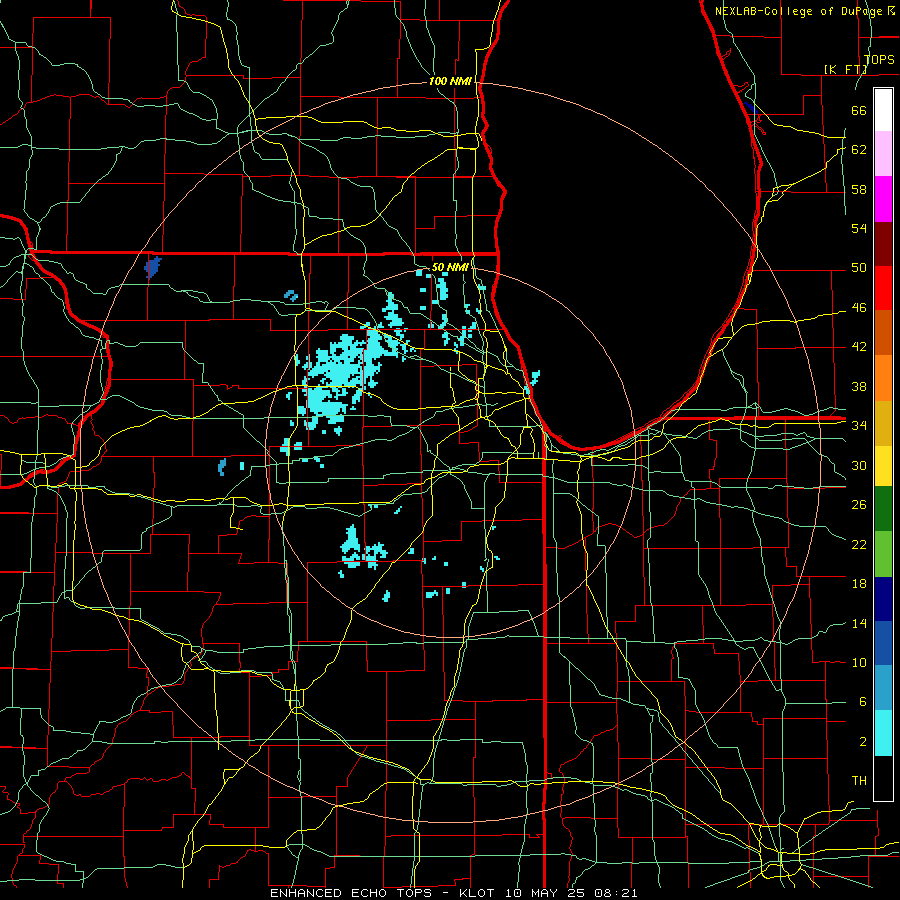Select the 26 legend value
Viewport: 900px width, 900px height.
(859, 505)
